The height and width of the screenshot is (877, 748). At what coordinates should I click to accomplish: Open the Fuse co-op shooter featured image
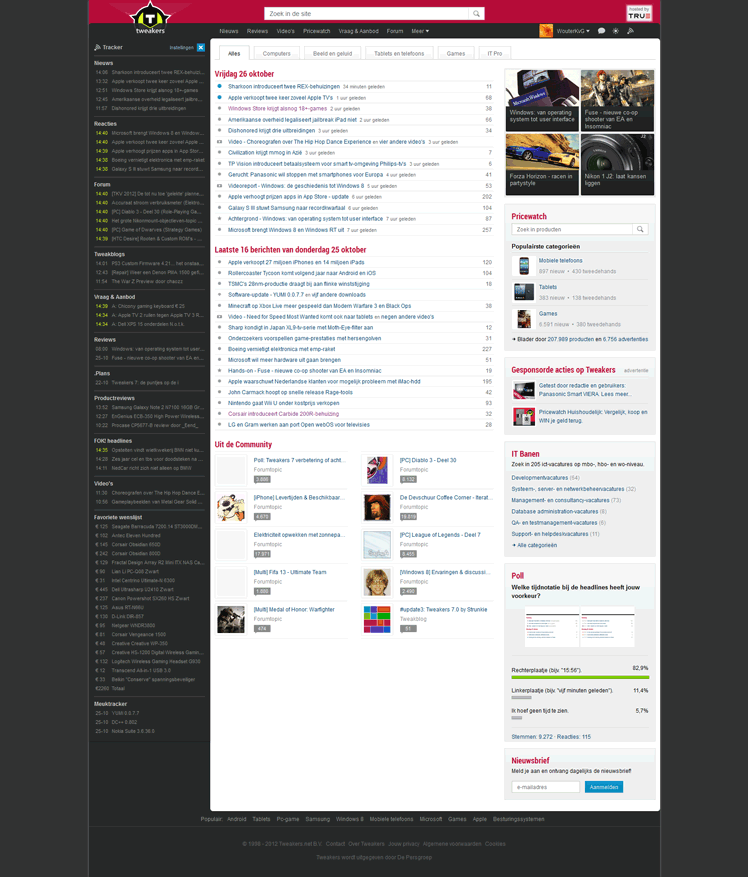(x=618, y=101)
